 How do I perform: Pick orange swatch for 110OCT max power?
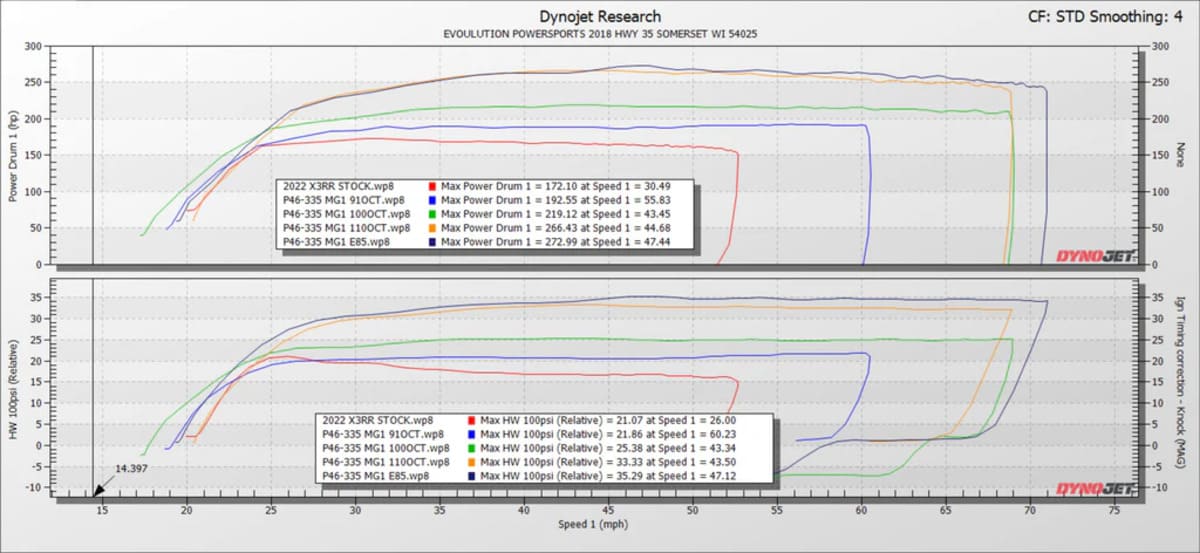pyautogui.click(x=431, y=228)
